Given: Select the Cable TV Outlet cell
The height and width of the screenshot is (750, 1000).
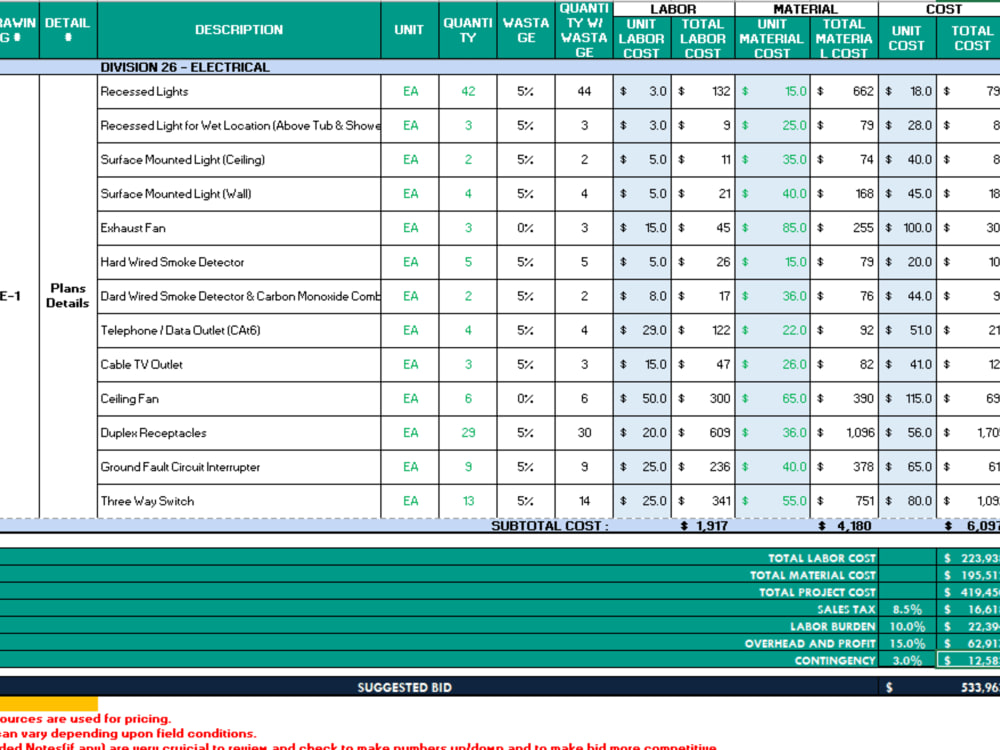Looking at the screenshot, I should coord(239,364).
